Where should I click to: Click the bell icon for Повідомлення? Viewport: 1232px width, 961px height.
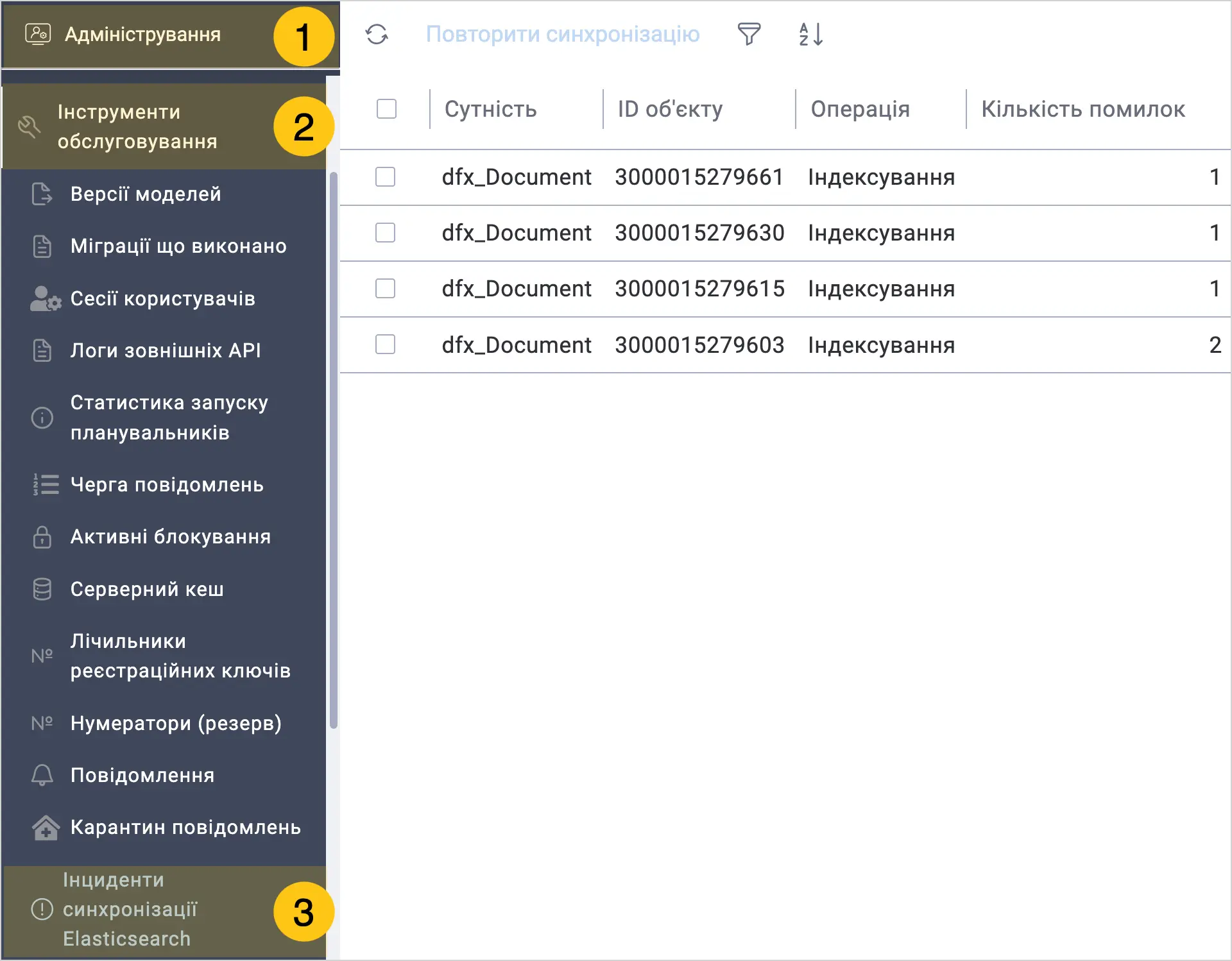[x=42, y=775]
